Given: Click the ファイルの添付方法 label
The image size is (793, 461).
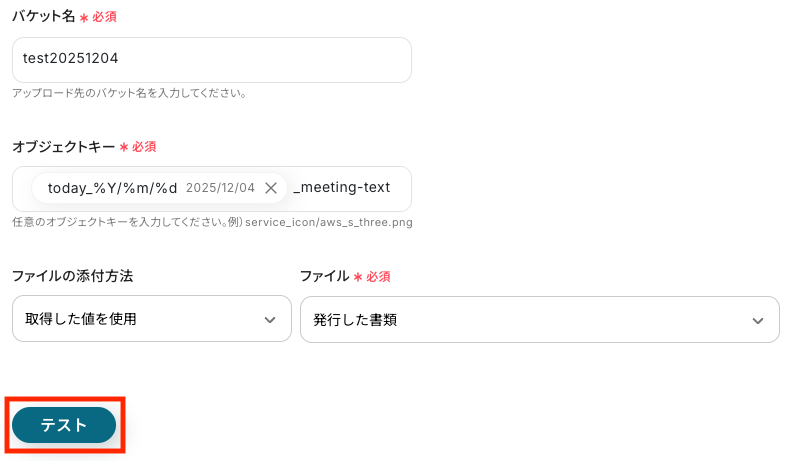Looking at the screenshot, I should click(72, 276).
